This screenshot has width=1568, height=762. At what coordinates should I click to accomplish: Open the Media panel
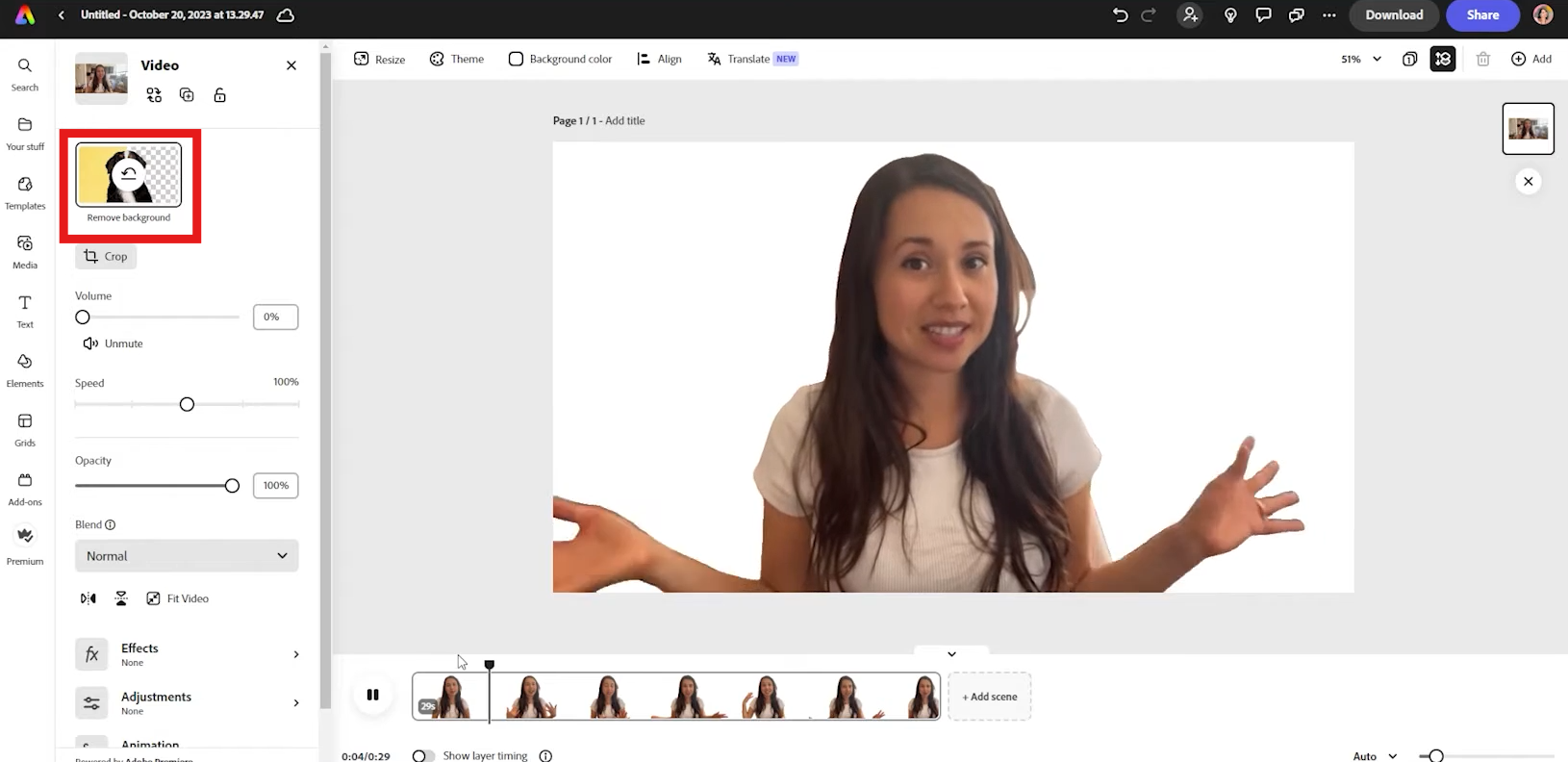coord(25,252)
